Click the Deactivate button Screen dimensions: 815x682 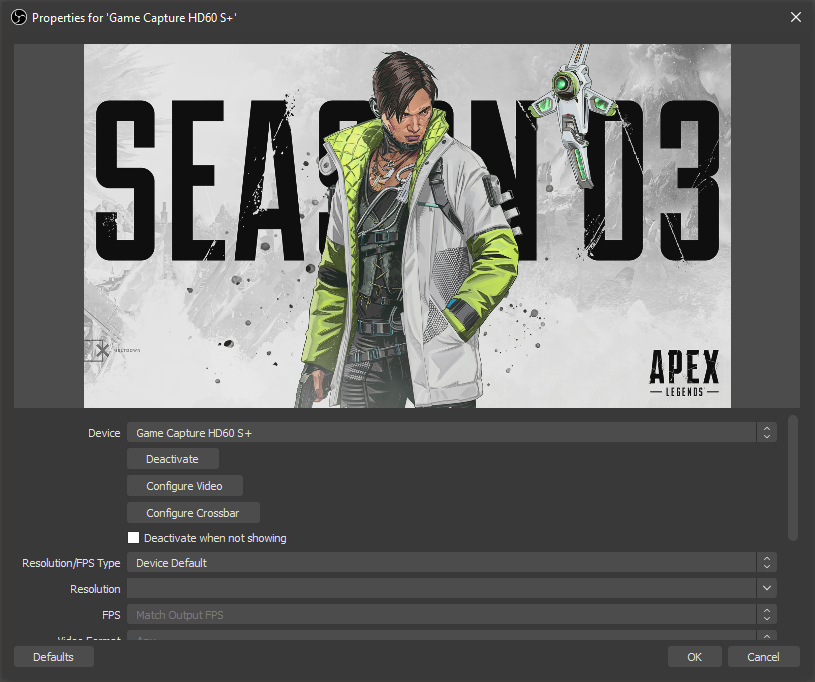173,459
